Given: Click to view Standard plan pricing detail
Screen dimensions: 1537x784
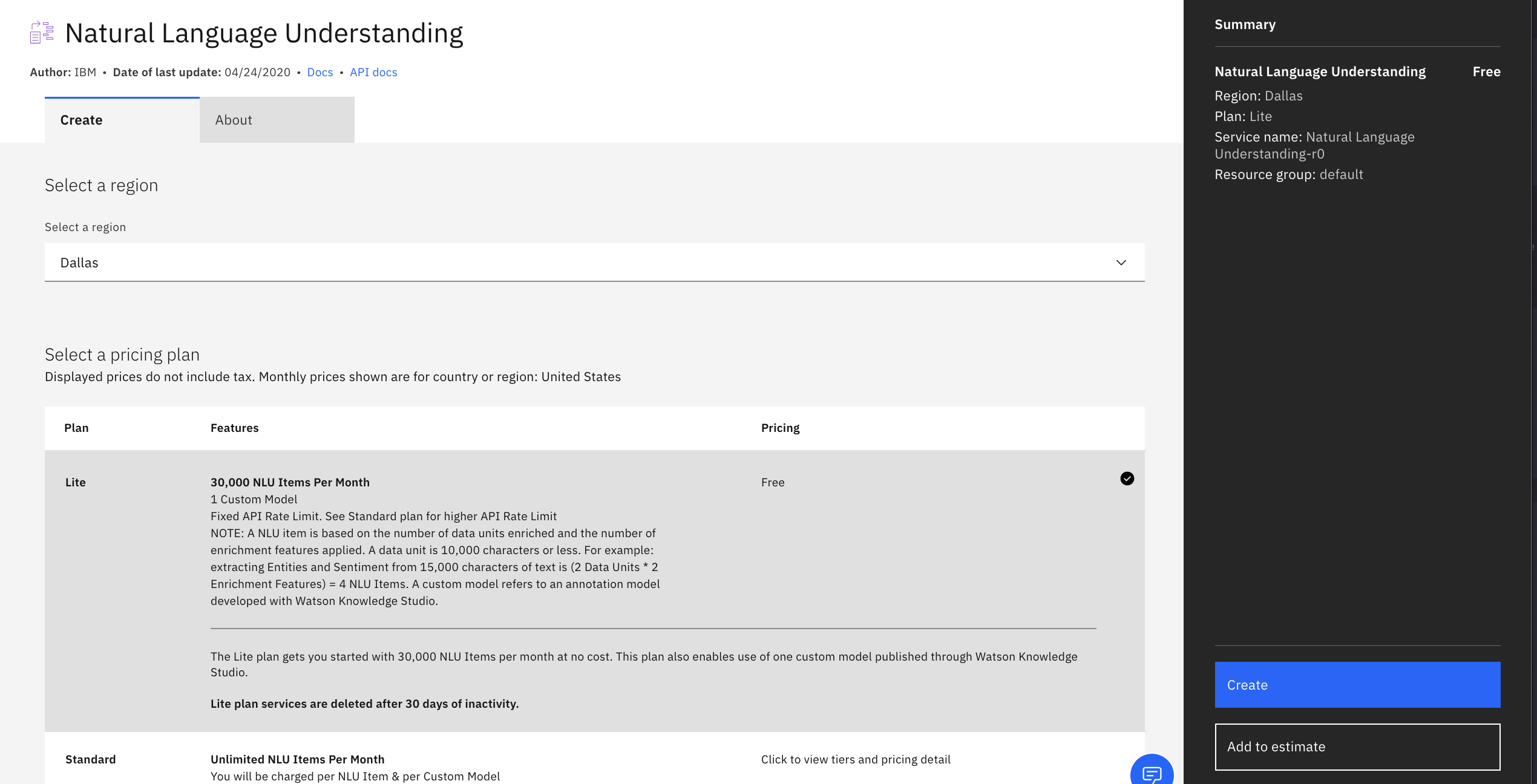Looking at the screenshot, I should click(x=856, y=759).
